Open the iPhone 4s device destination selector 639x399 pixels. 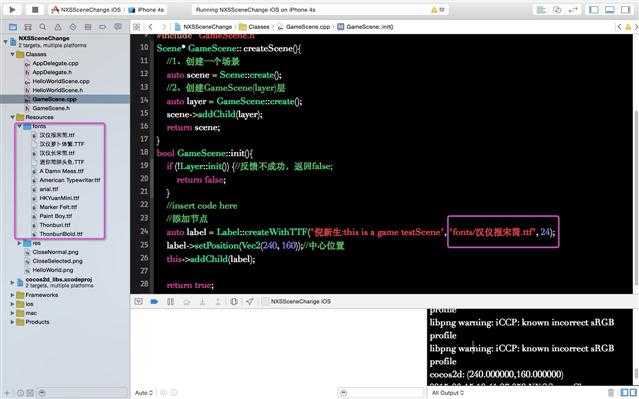pyautogui.click(x=147, y=10)
